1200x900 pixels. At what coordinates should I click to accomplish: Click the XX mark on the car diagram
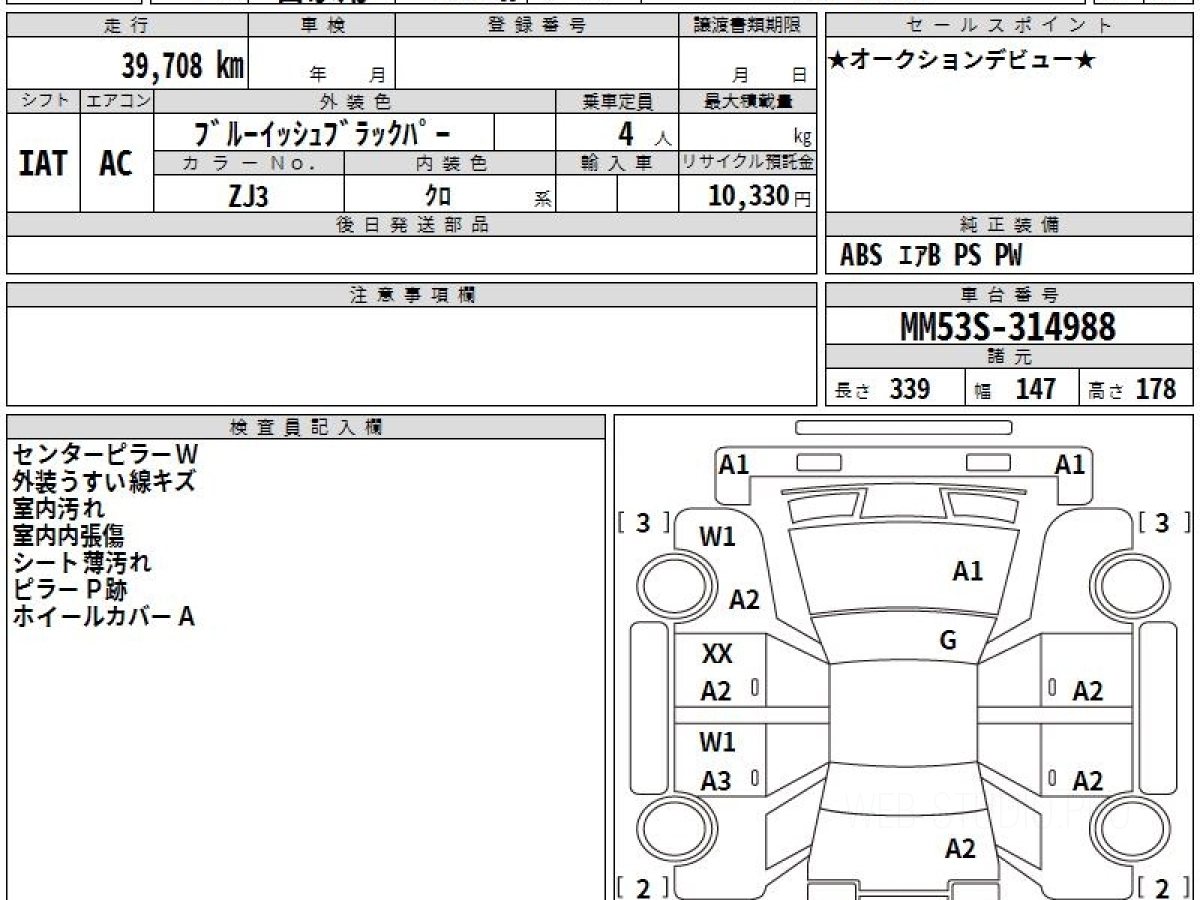click(717, 654)
